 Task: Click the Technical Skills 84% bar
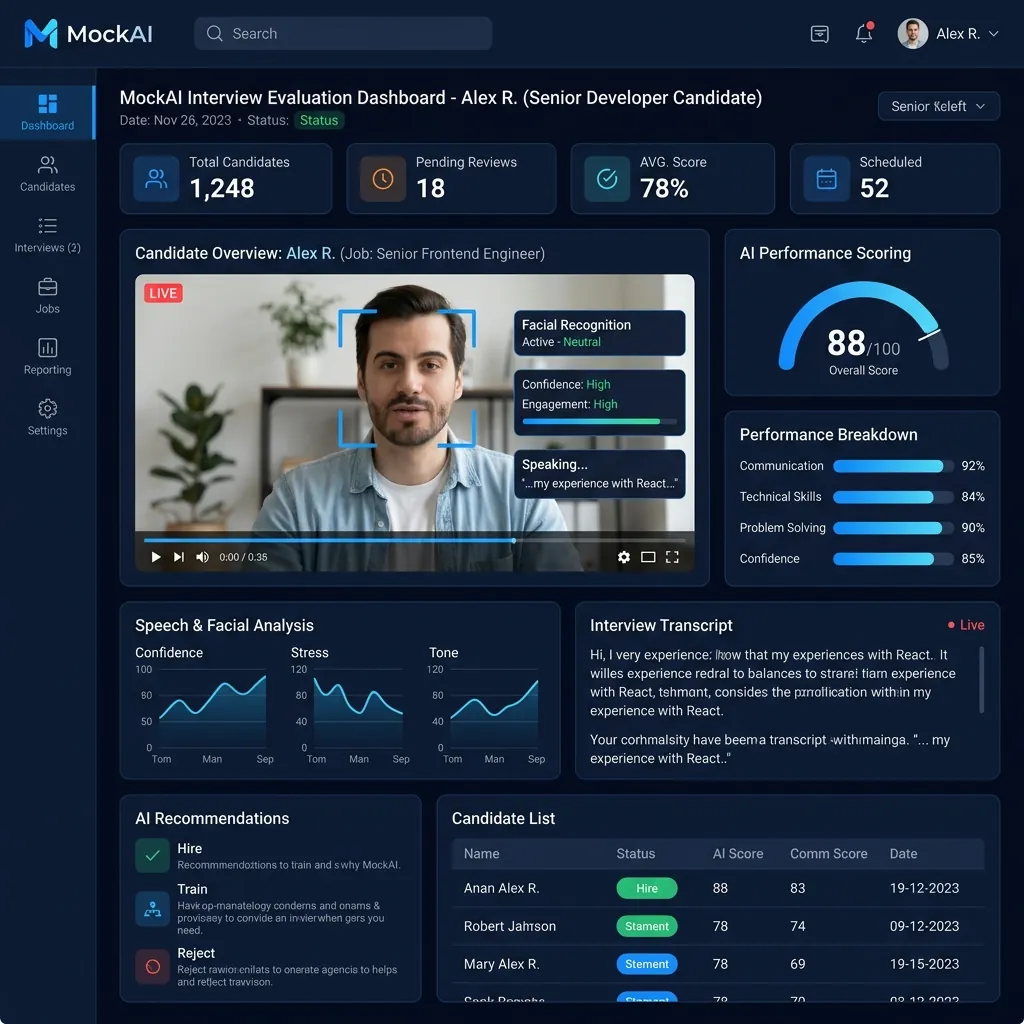[x=891, y=497]
